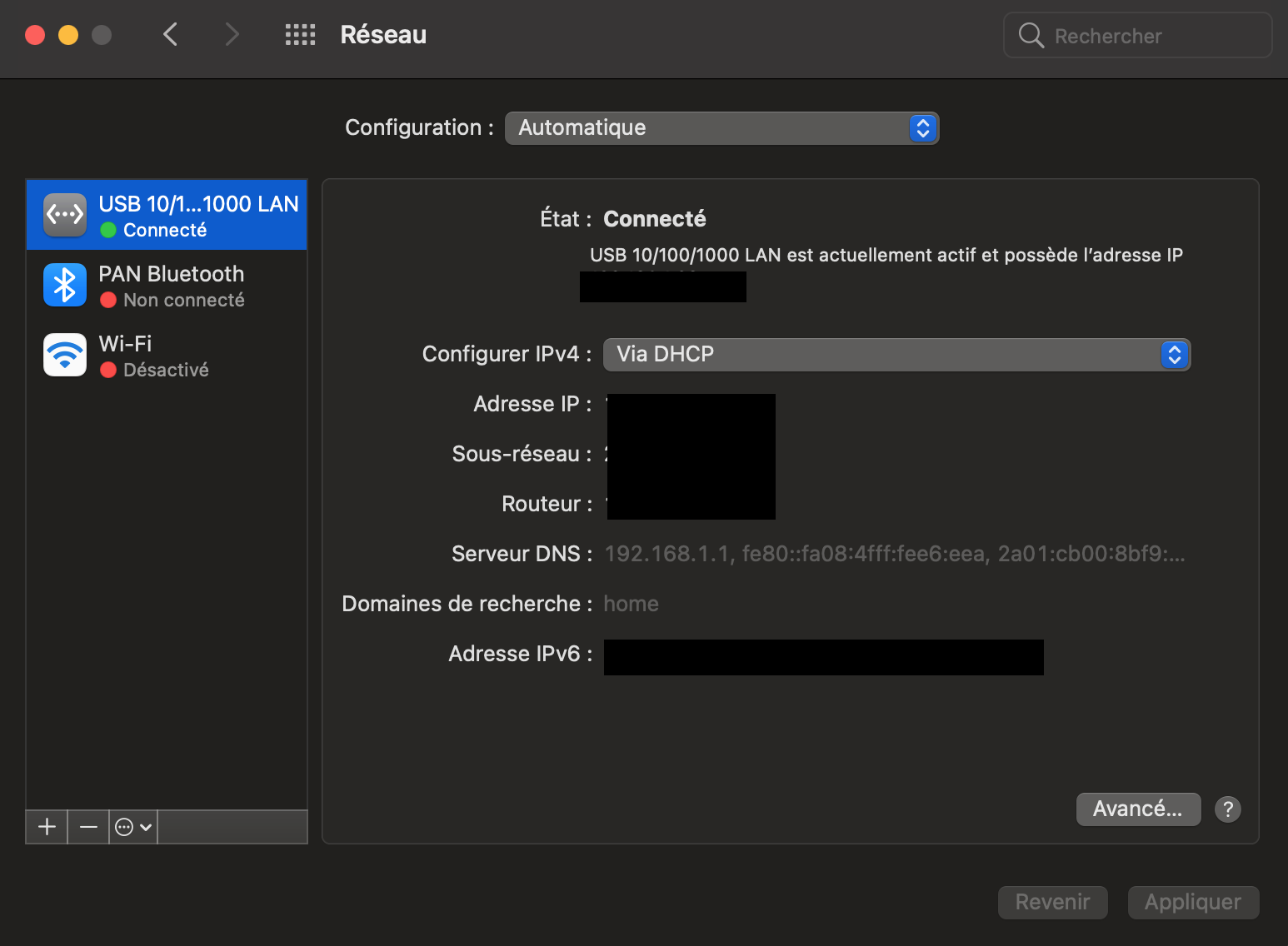Image resolution: width=1288 pixels, height=946 pixels.
Task: Click the Avancé… button
Action: pyautogui.click(x=1138, y=809)
